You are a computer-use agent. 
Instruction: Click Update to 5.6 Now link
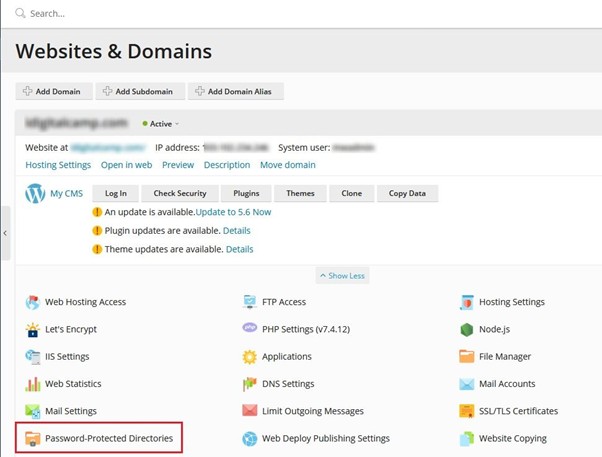click(233, 212)
